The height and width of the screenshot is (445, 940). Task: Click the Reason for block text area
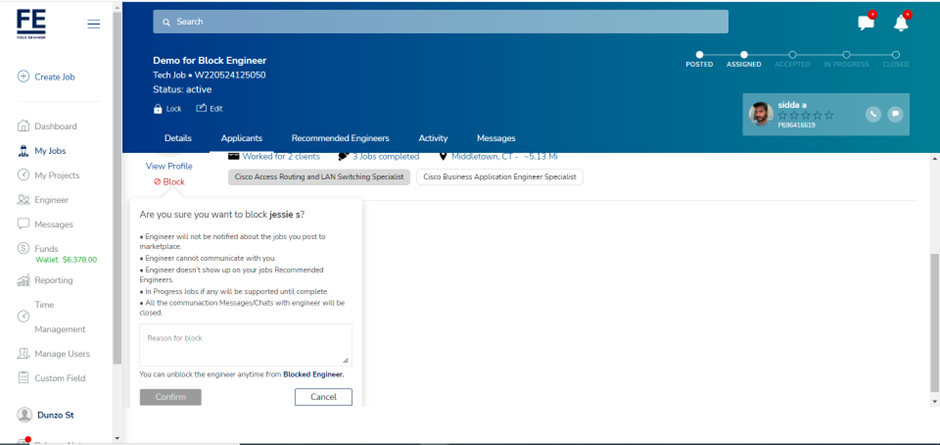click(246, 345)
